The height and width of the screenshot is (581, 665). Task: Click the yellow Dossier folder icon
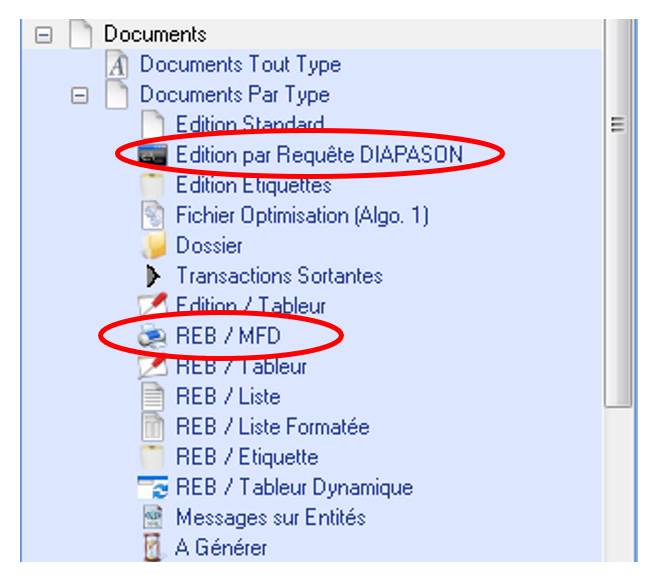click(x=152, y=245)
